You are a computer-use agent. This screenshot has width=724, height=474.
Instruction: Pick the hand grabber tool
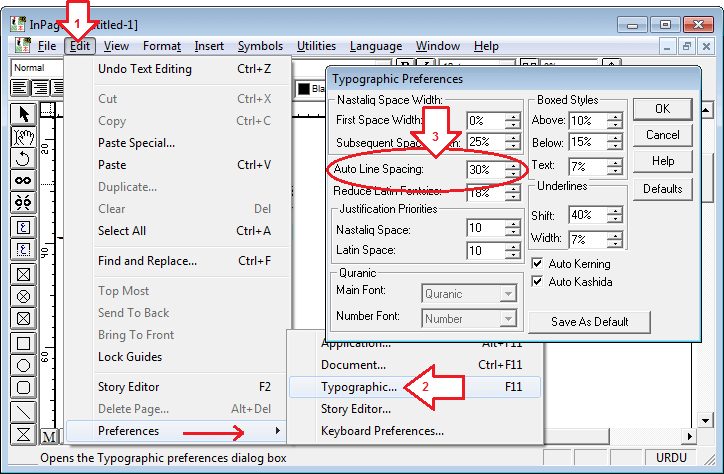pyautogui.click(x=24, y=136)
